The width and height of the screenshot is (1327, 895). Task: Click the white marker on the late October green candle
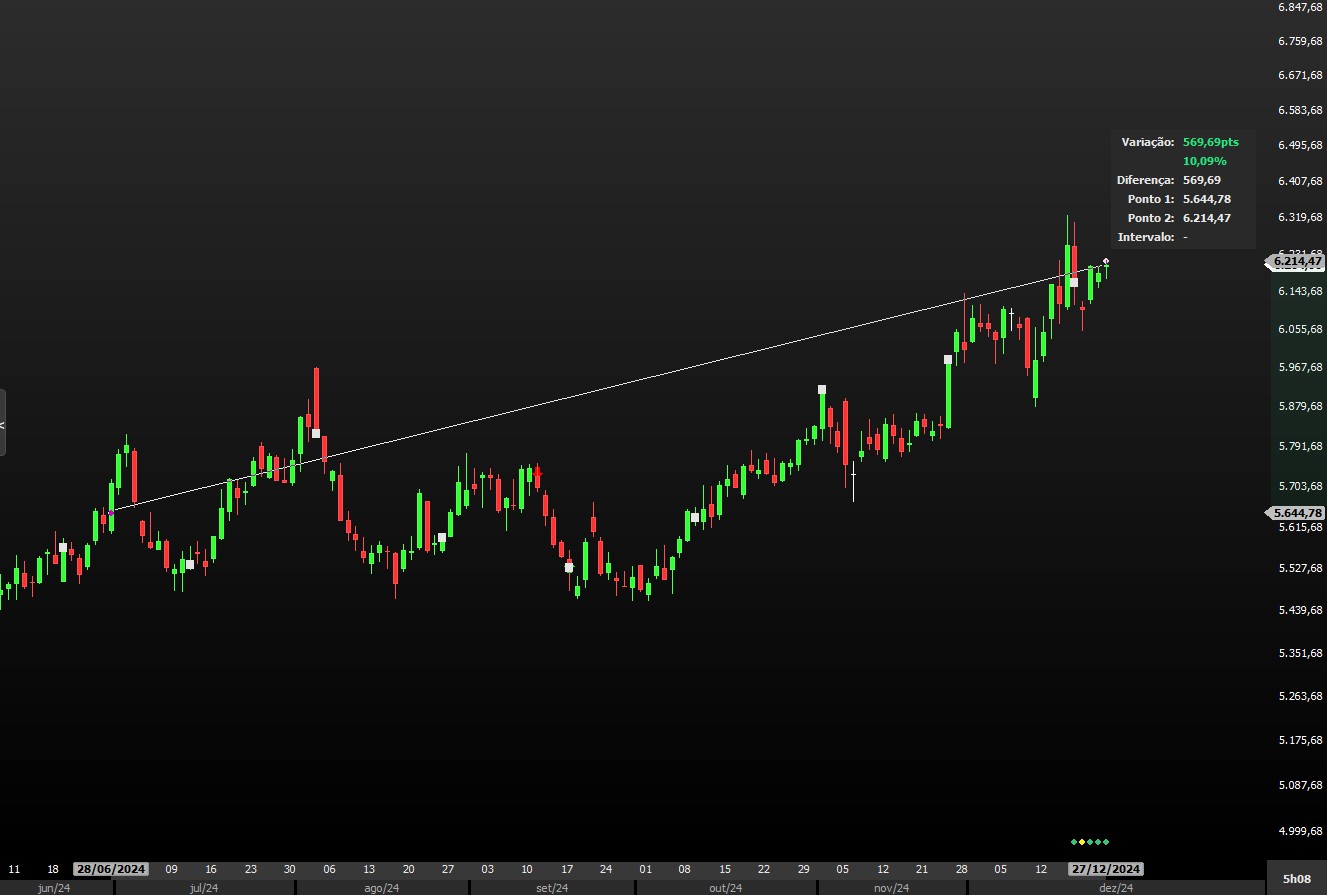822,390
